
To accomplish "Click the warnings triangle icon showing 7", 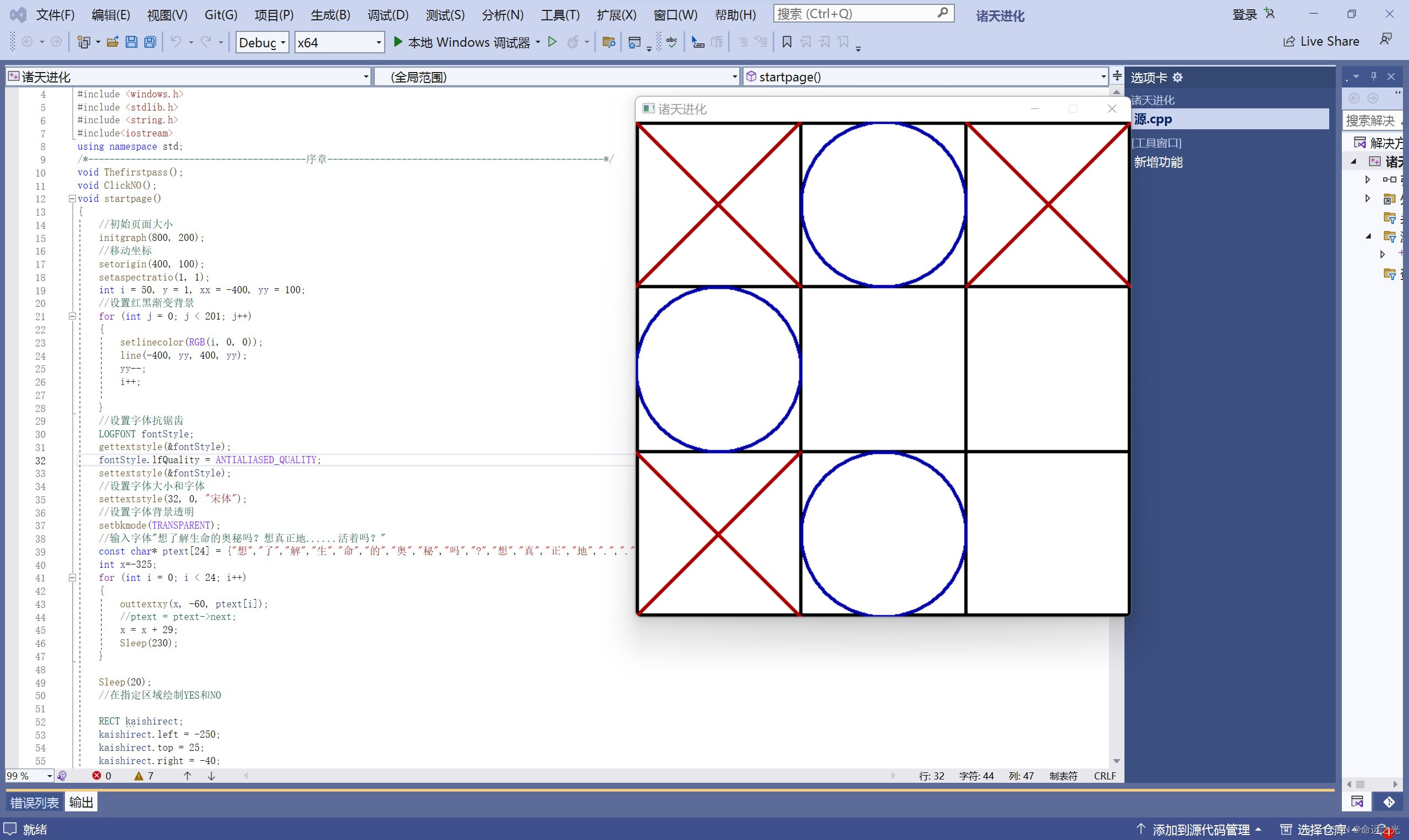I will pyautogui.click(x=139, y=776).
